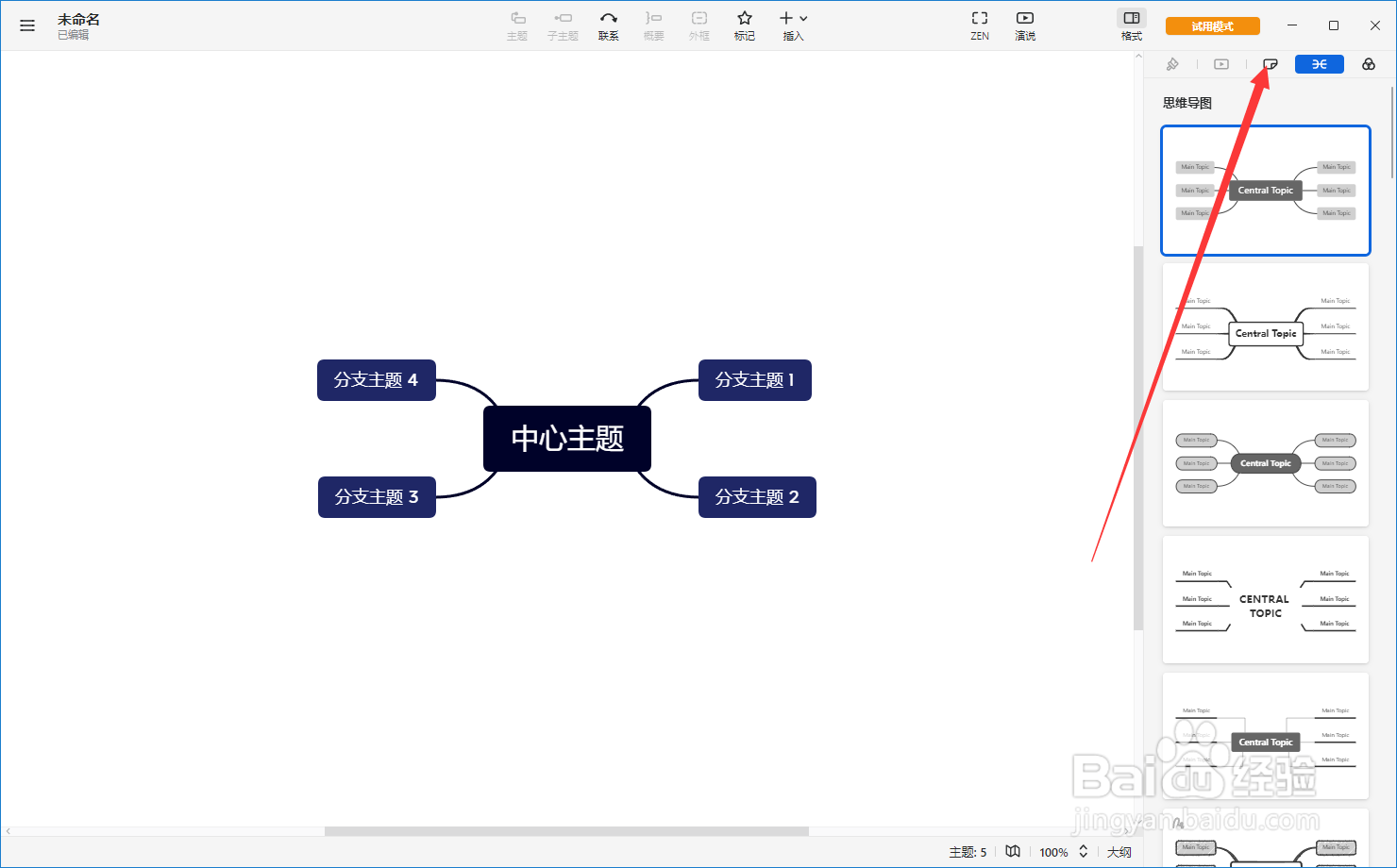This screenshot has height=868, width=1397.
Task: Choose the first selected mind map skeleton
Action: 1266,191
